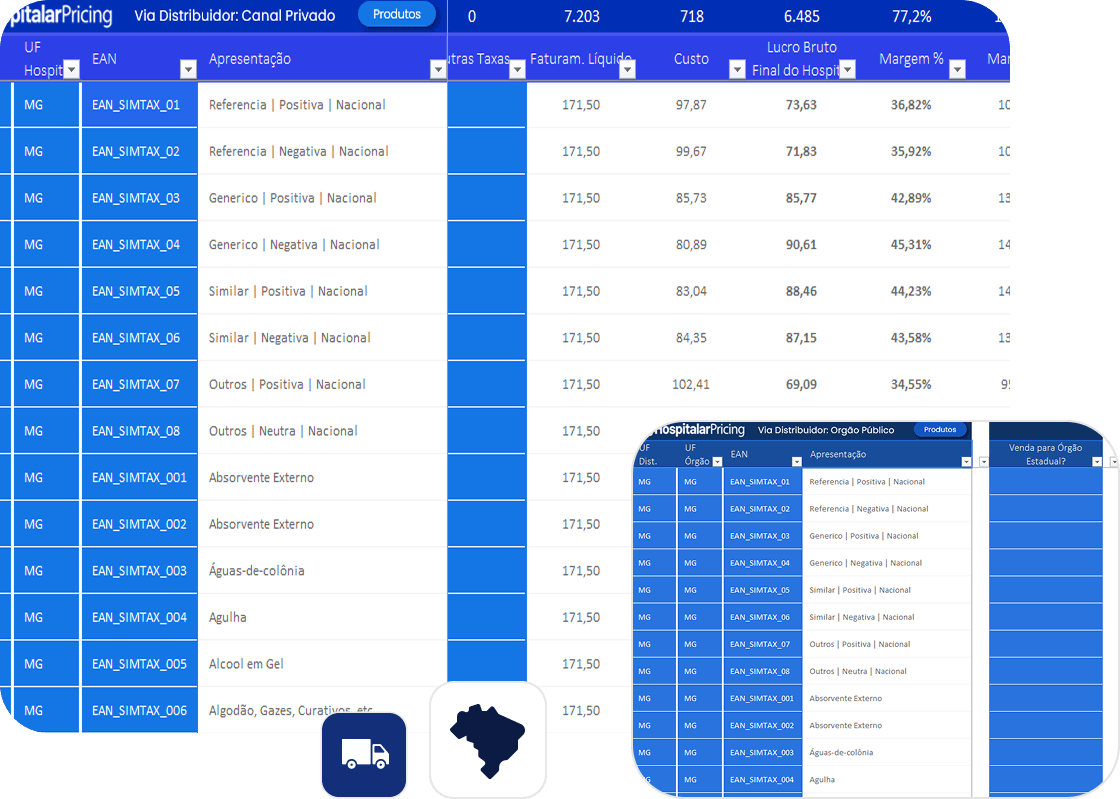
Task: Click the Brazil map icon
Action: click(x=487, y=740)
